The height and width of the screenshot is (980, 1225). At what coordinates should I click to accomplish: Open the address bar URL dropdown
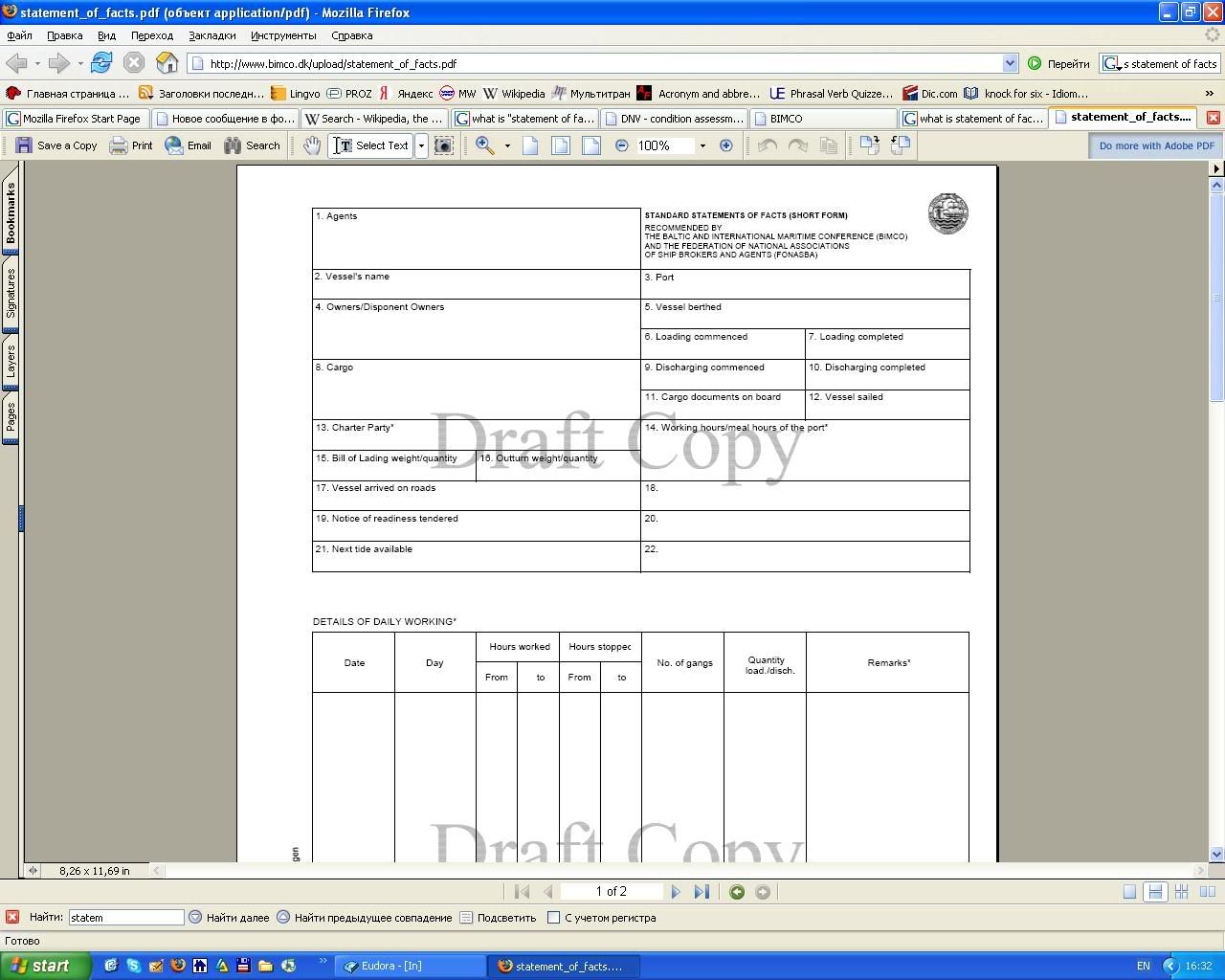1010,63
